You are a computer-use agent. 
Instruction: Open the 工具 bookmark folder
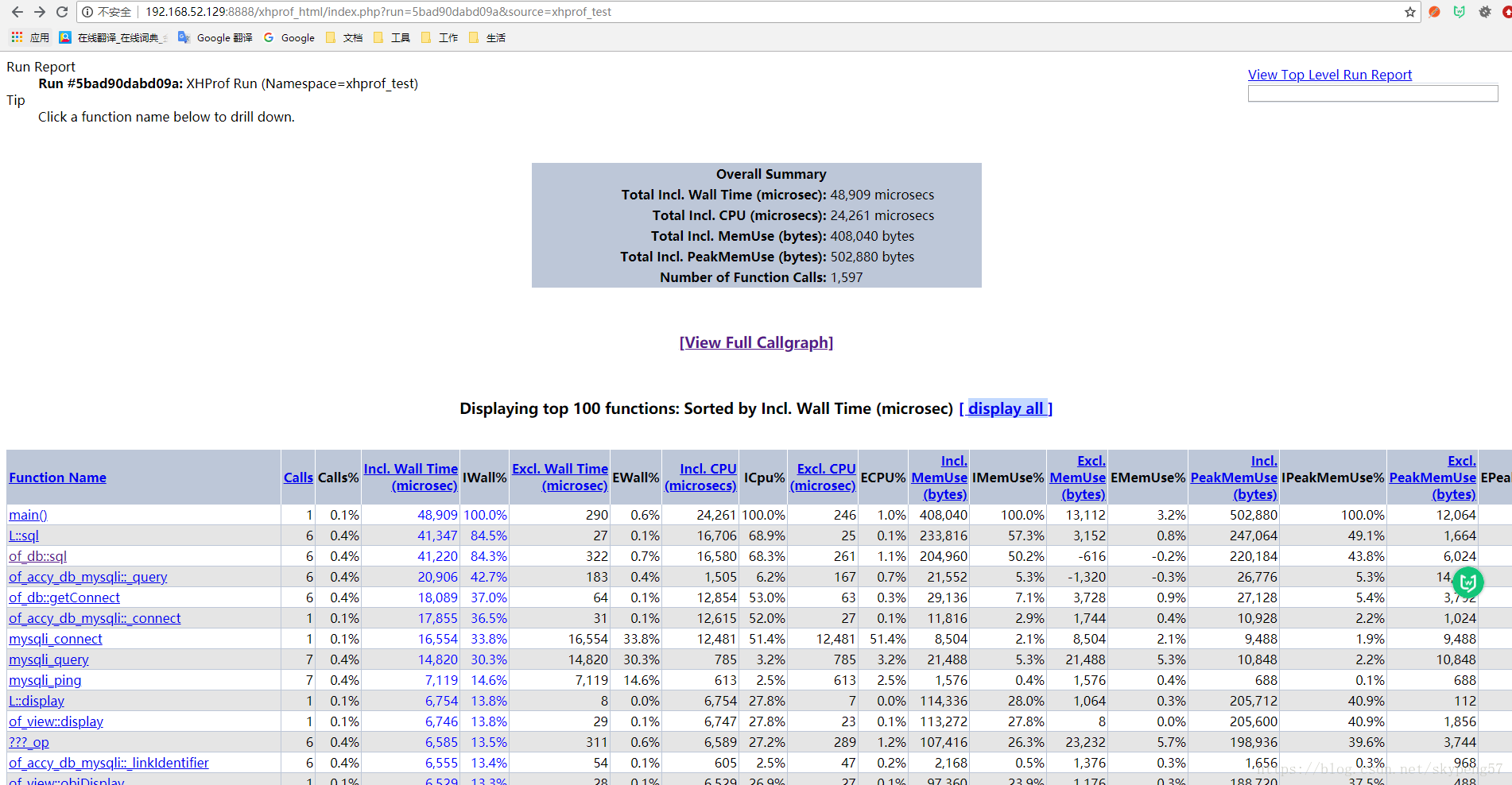[392, 37]
